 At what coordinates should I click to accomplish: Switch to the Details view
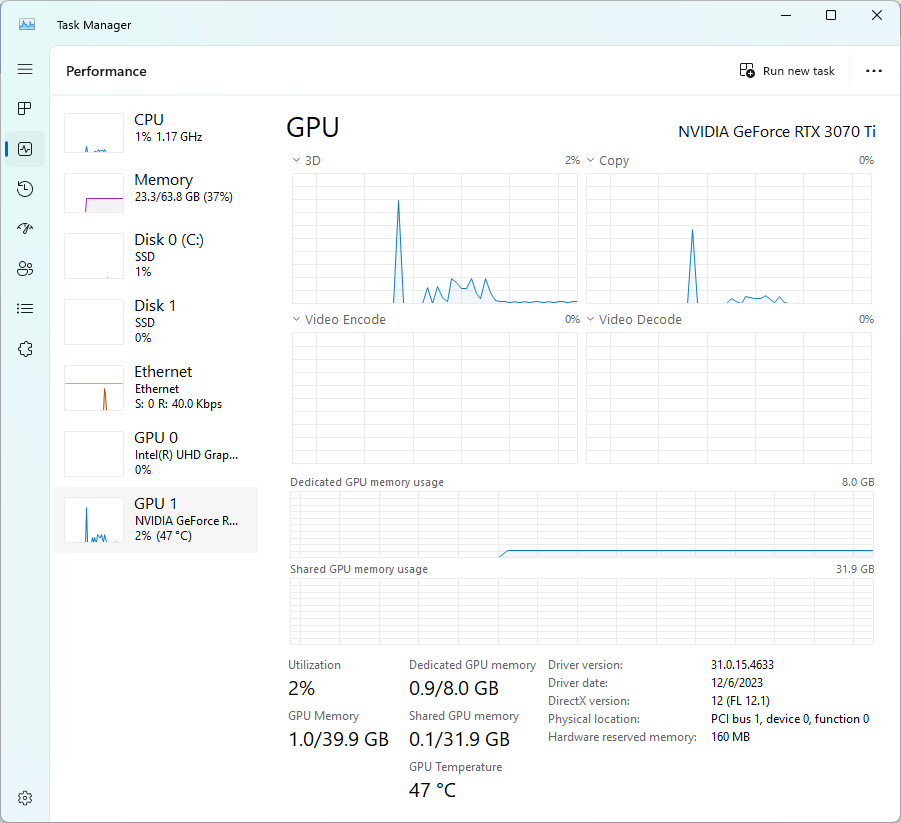click(x=25, y=308)
